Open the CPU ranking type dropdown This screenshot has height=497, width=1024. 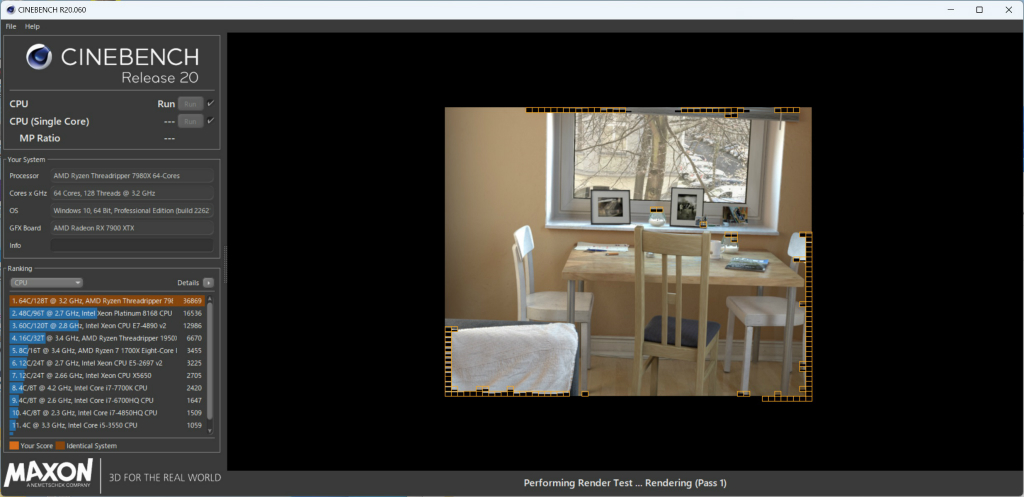[46, 283]
